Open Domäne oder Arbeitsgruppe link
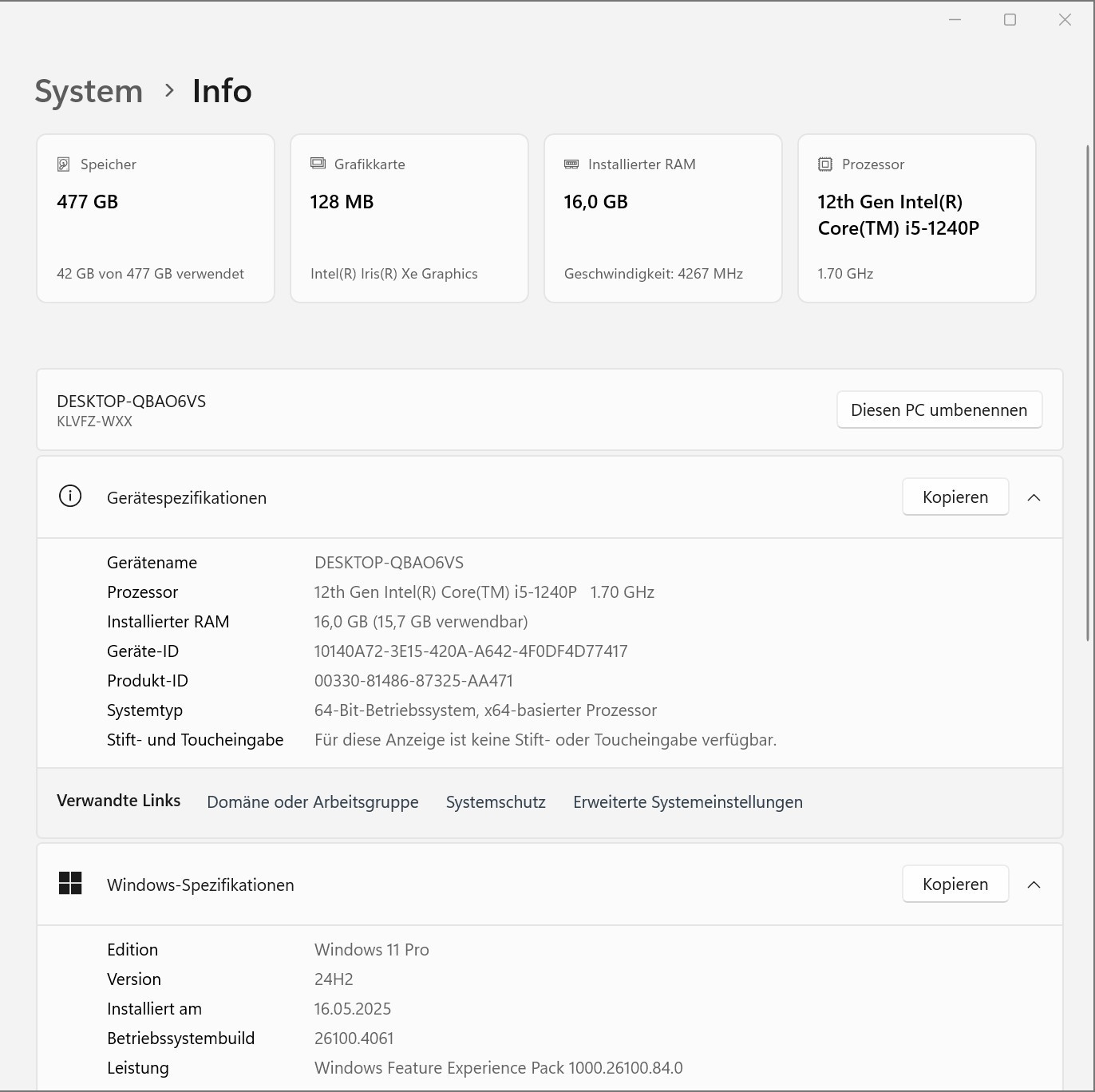This screenshot has height=1092, width=1095. (x=313, y=802)
